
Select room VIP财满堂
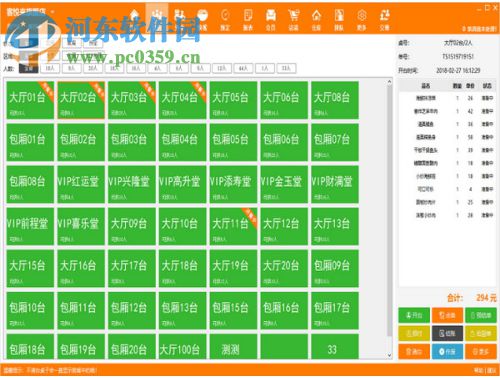(335, 184)
